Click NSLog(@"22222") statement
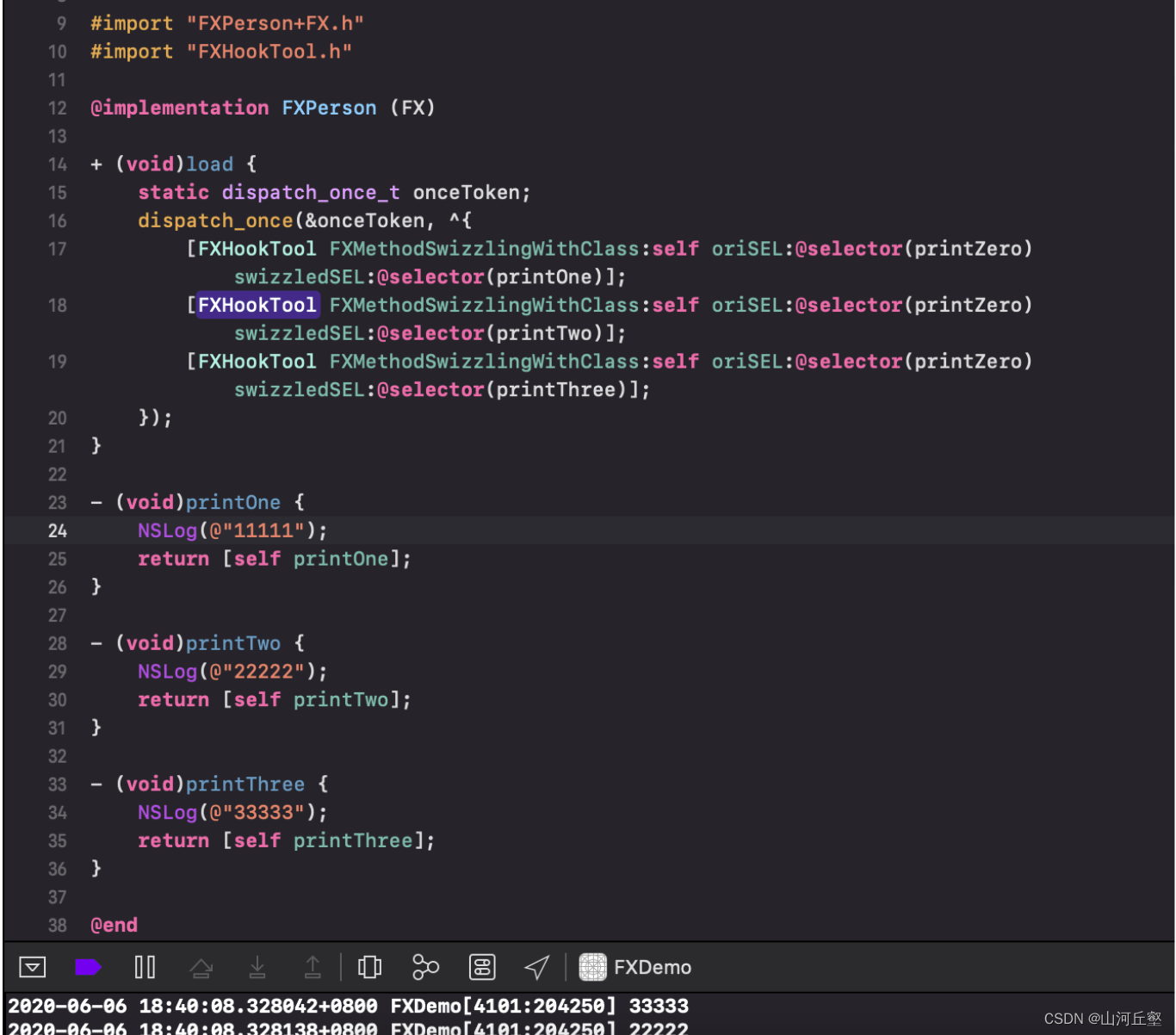1176x1035 pixels. (232, 672)
